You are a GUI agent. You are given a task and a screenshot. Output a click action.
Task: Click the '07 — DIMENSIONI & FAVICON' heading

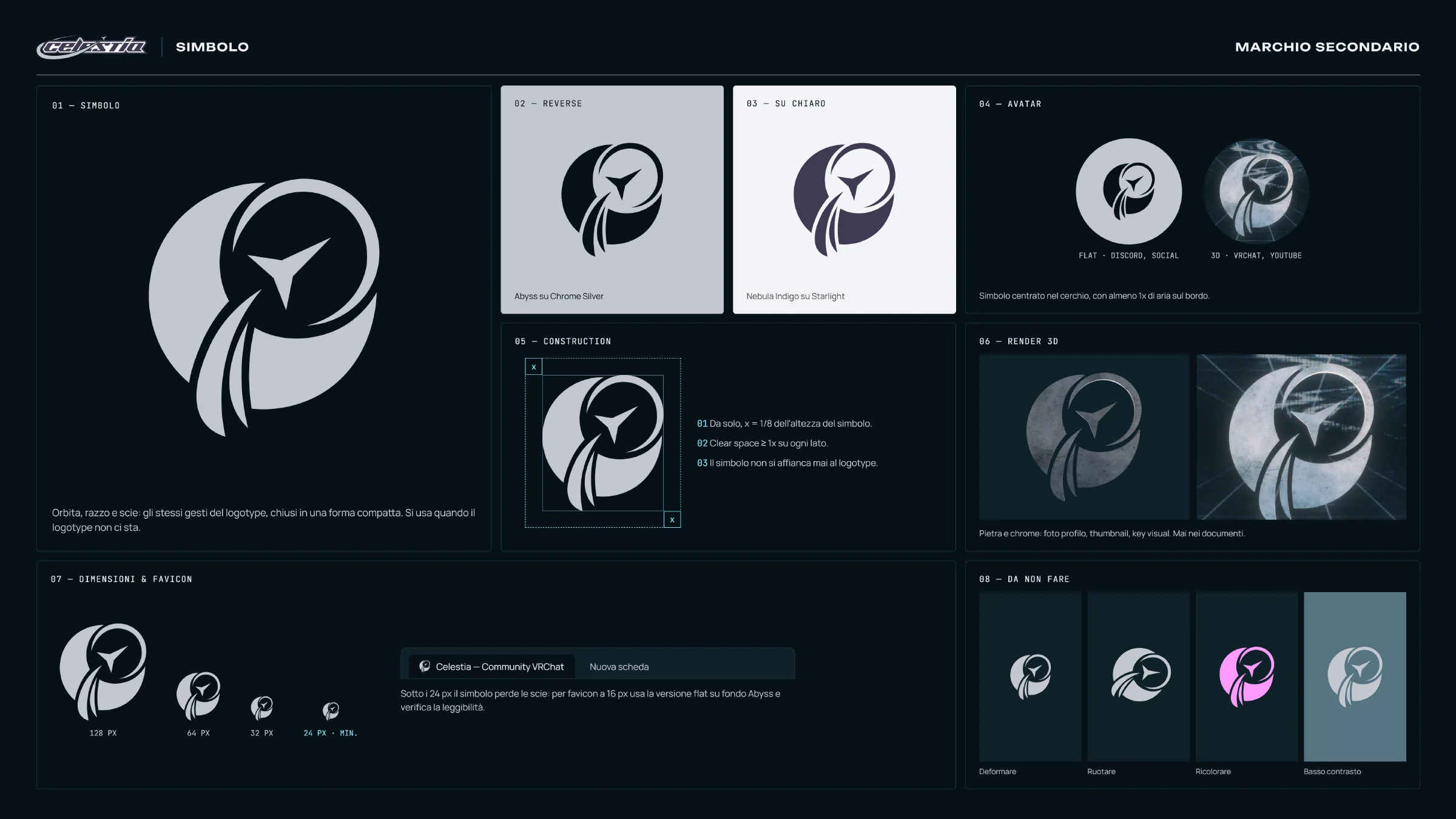tap(121, 579)
